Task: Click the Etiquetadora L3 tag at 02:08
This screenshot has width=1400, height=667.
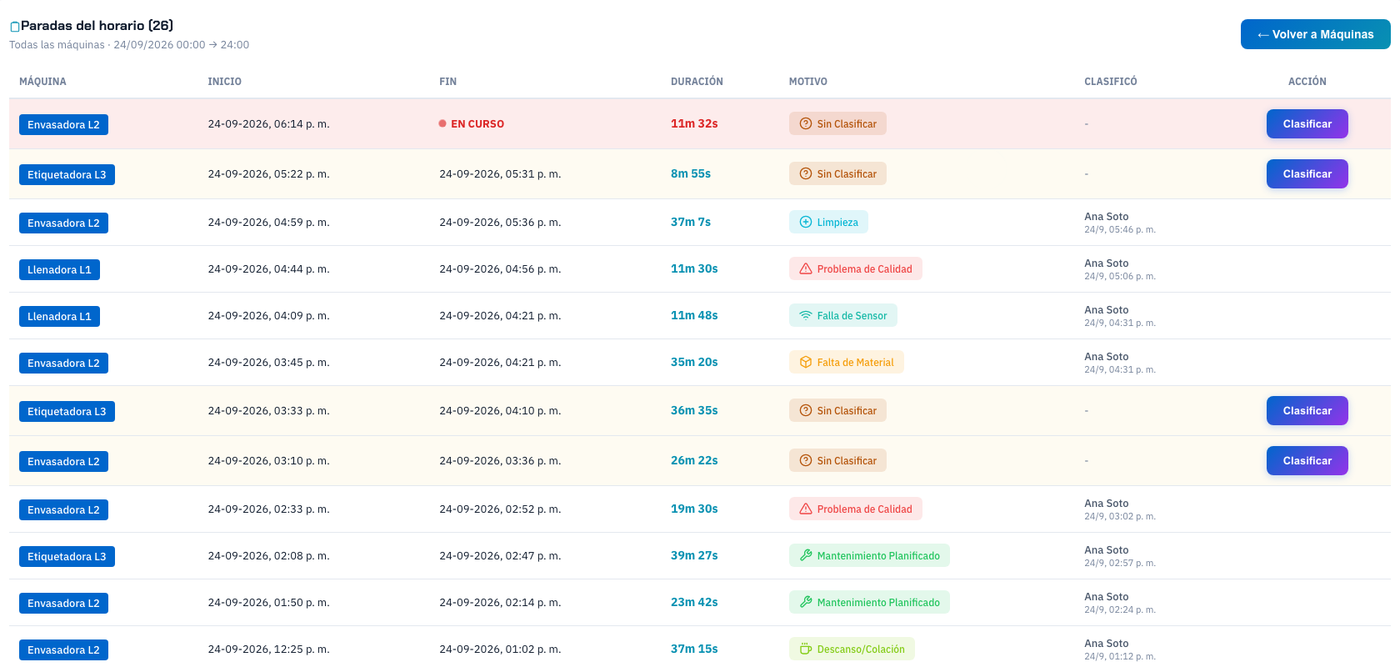Action: [67, 556]
